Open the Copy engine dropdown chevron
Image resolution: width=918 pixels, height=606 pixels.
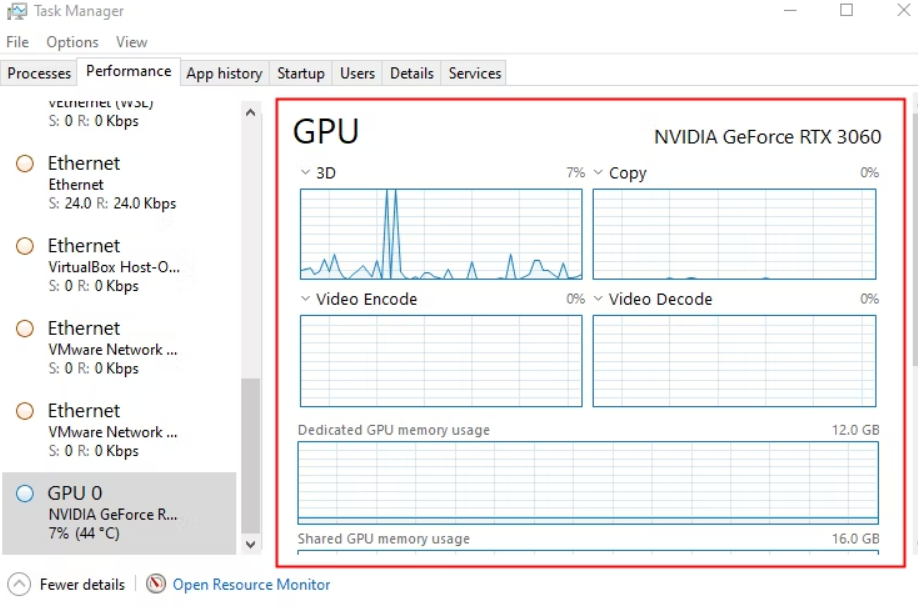point(598,172)
